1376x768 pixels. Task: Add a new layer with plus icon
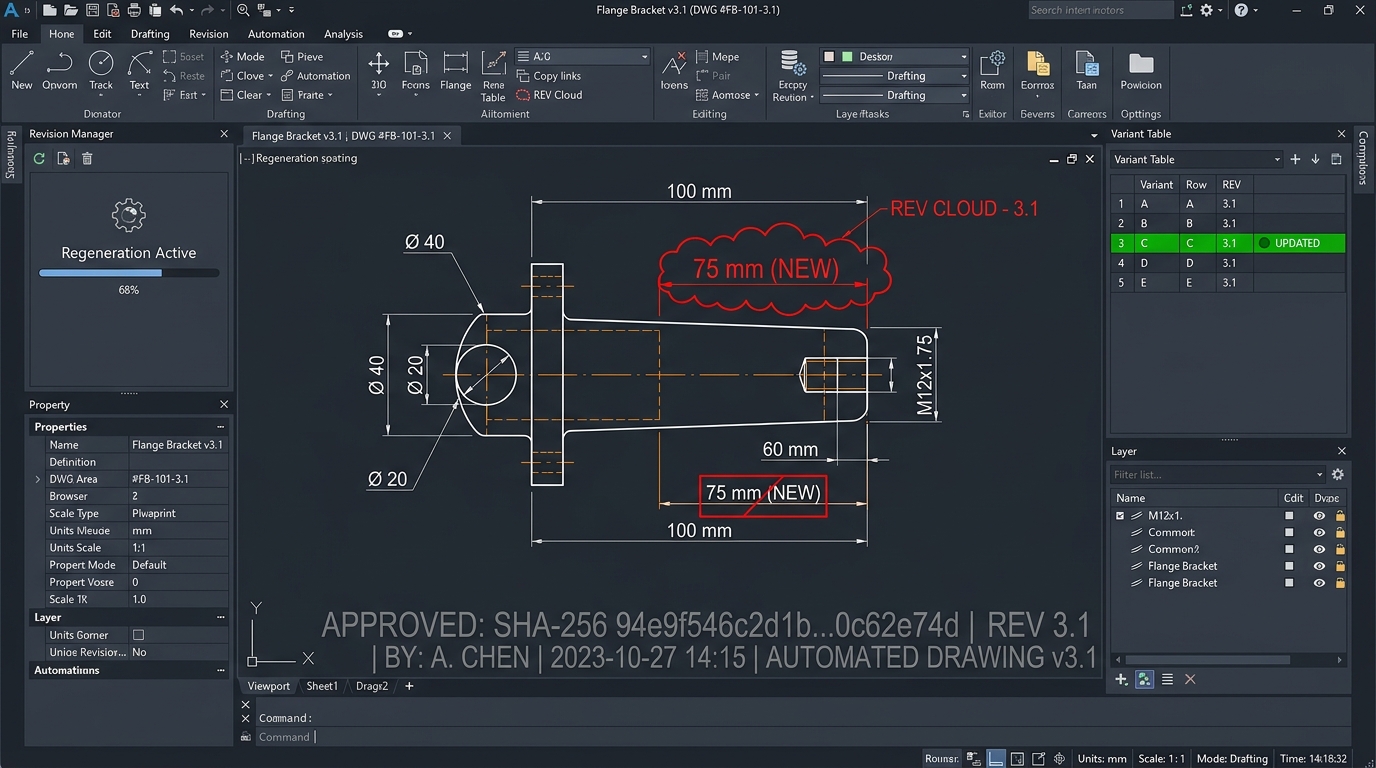coord(1121,679)
